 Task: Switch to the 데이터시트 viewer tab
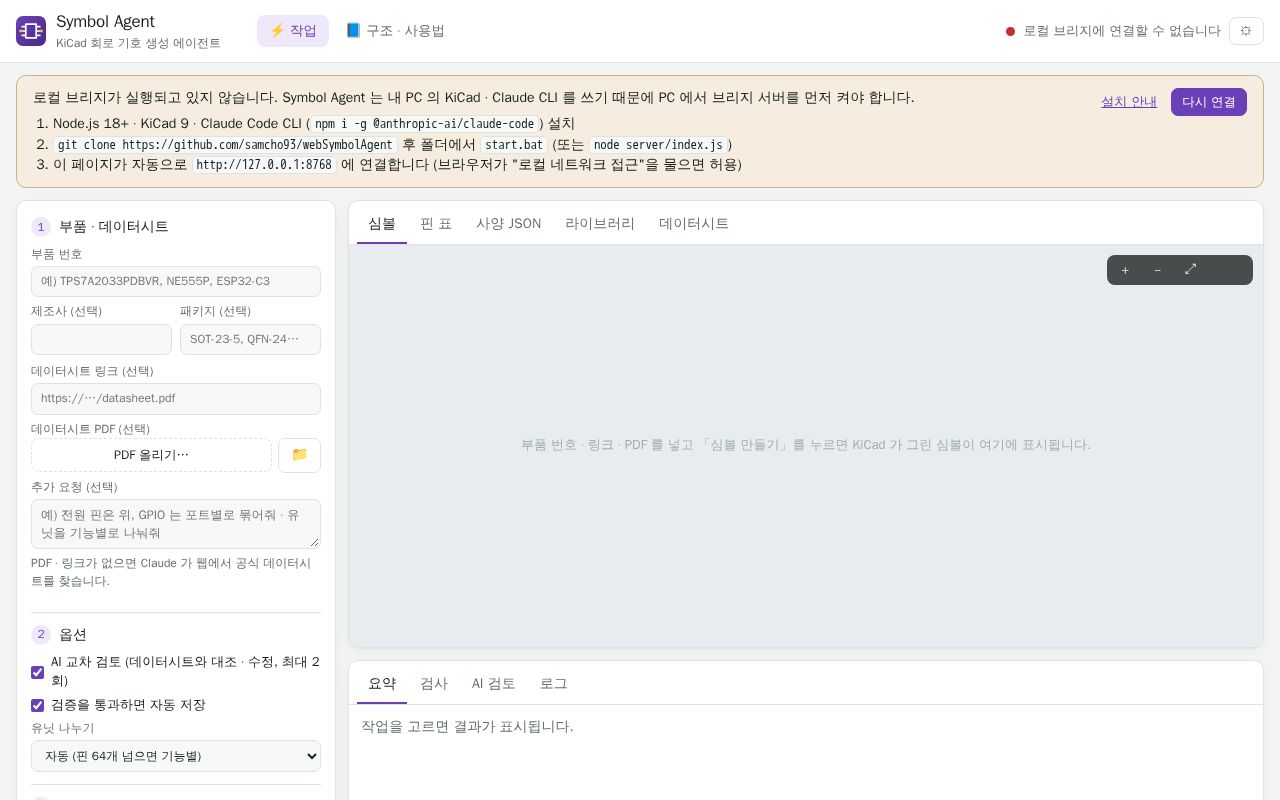(x=694, y=223)
